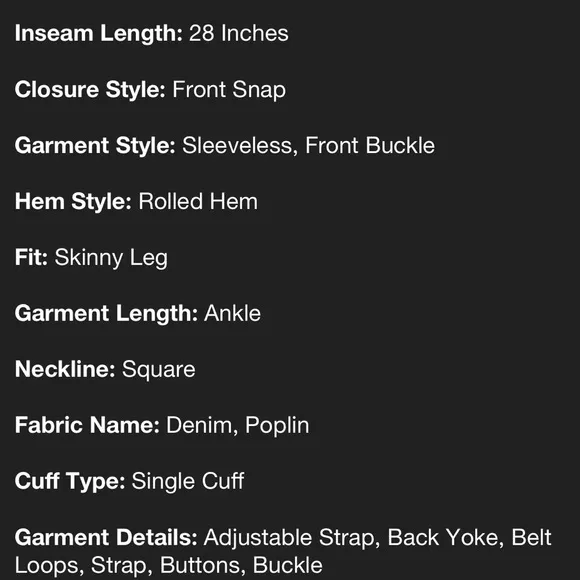Select Sleeveless, Front Buckle text
580x580 pixels.
[308, 146]
